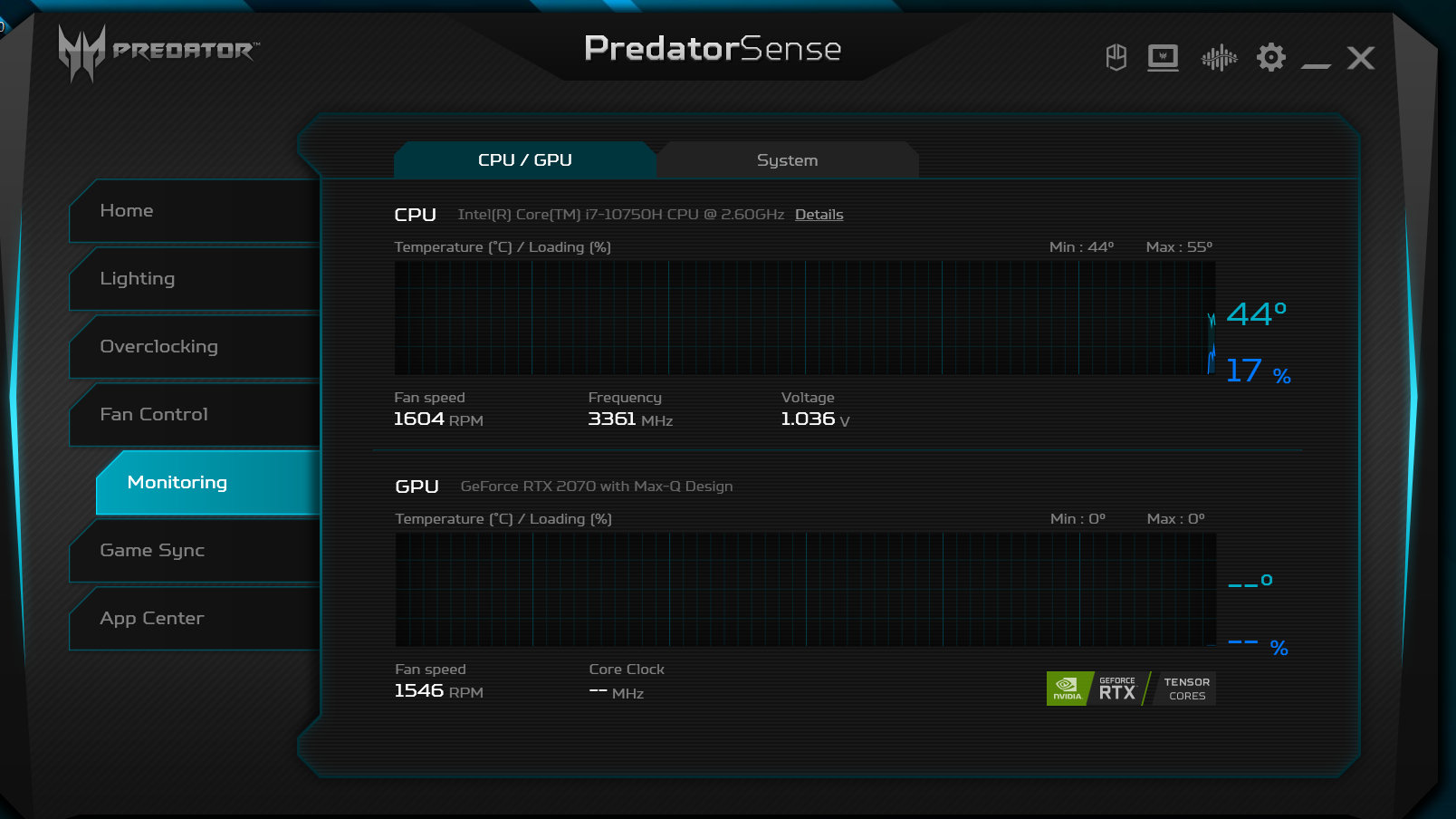Open the Game Sync section
Image resolution: width=1456 pixels, height=819 pixels.
tap(195, 550)
